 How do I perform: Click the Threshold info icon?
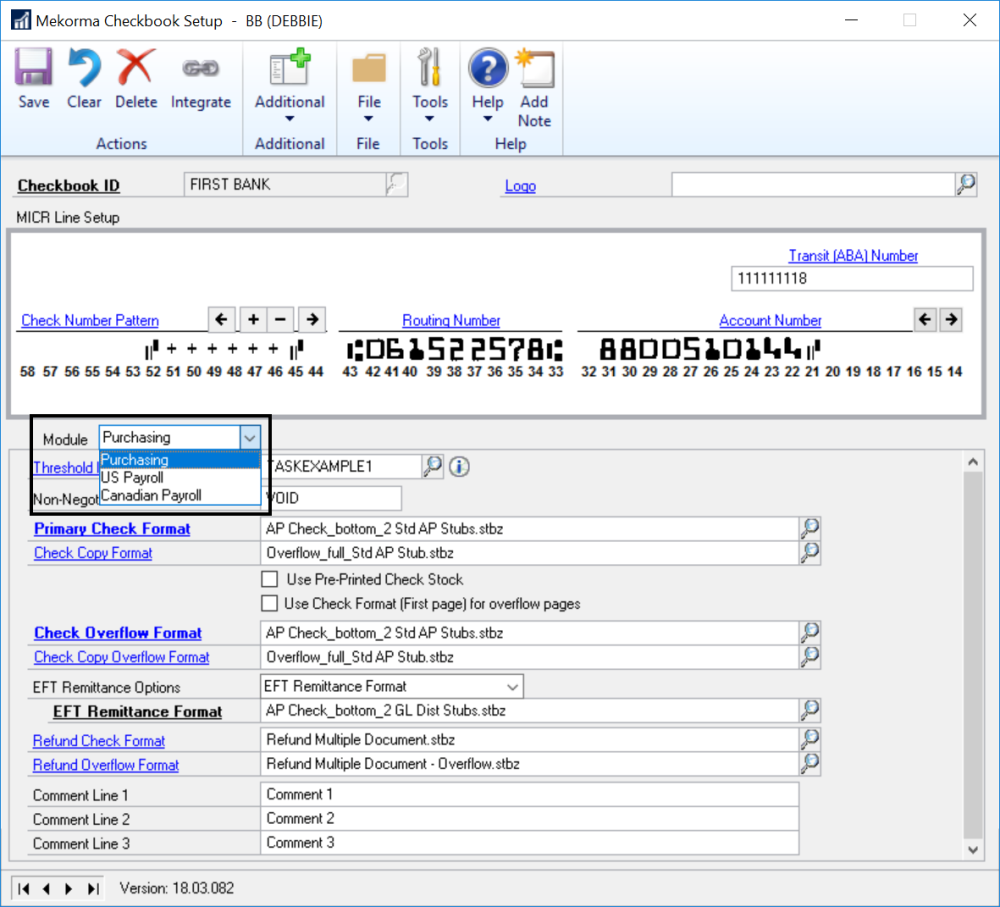tap(459, 467)
